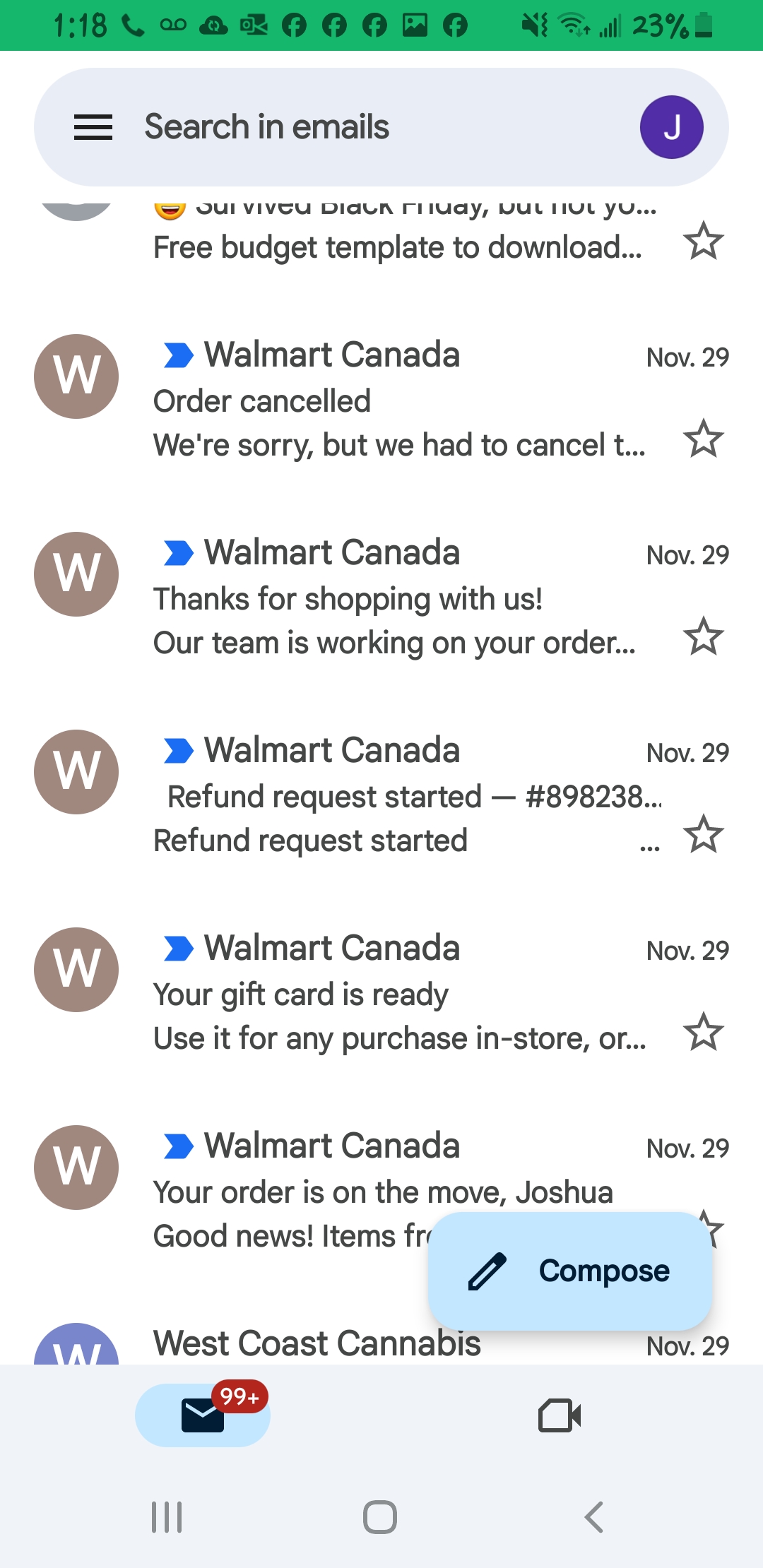Select the Thanks for shopping sender avatar
Image resolution: width=763 pixels, height=1568 pixels.
[x=76, y=574]
